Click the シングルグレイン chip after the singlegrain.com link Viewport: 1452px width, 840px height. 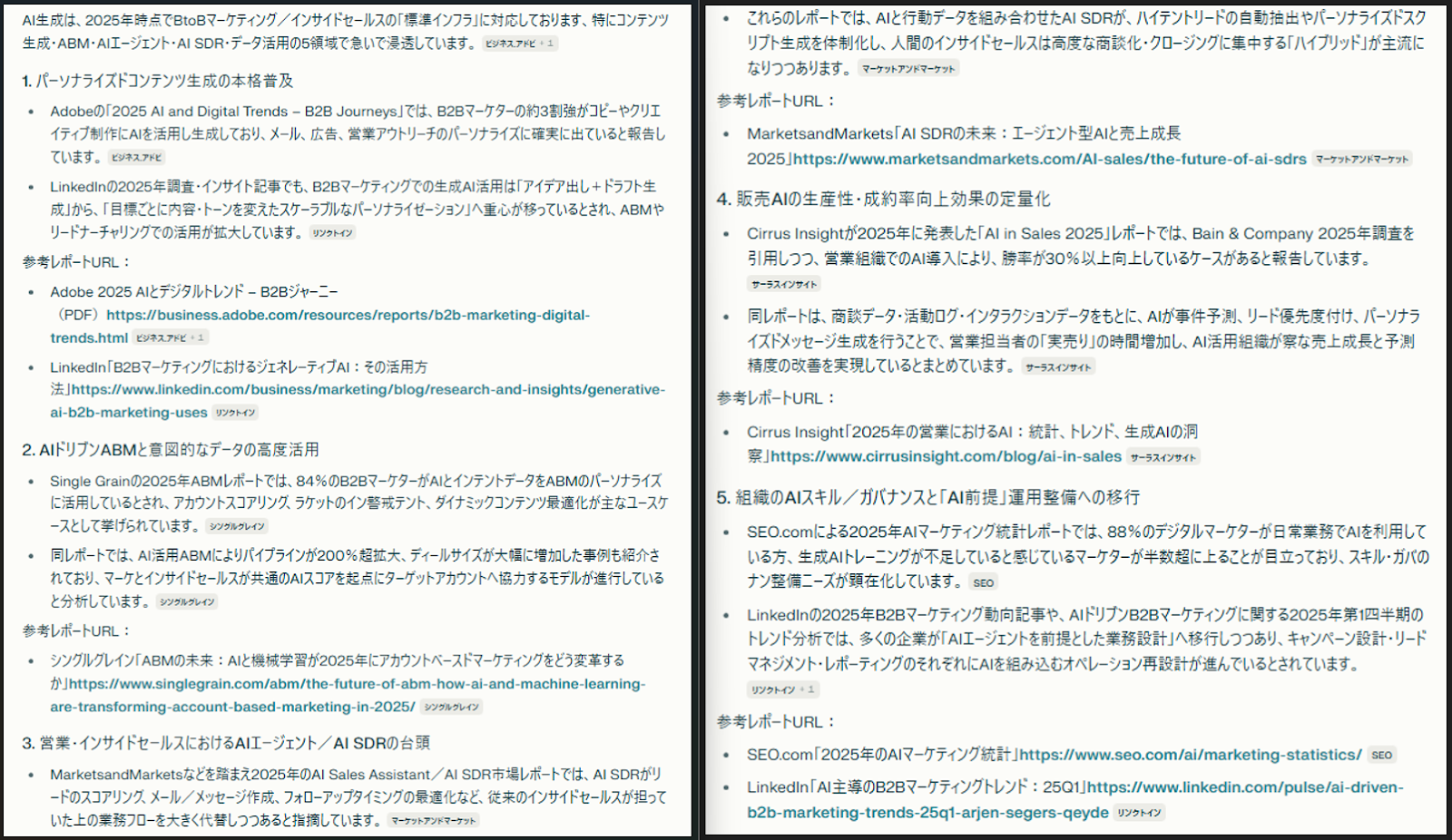(x=451, y=708)
